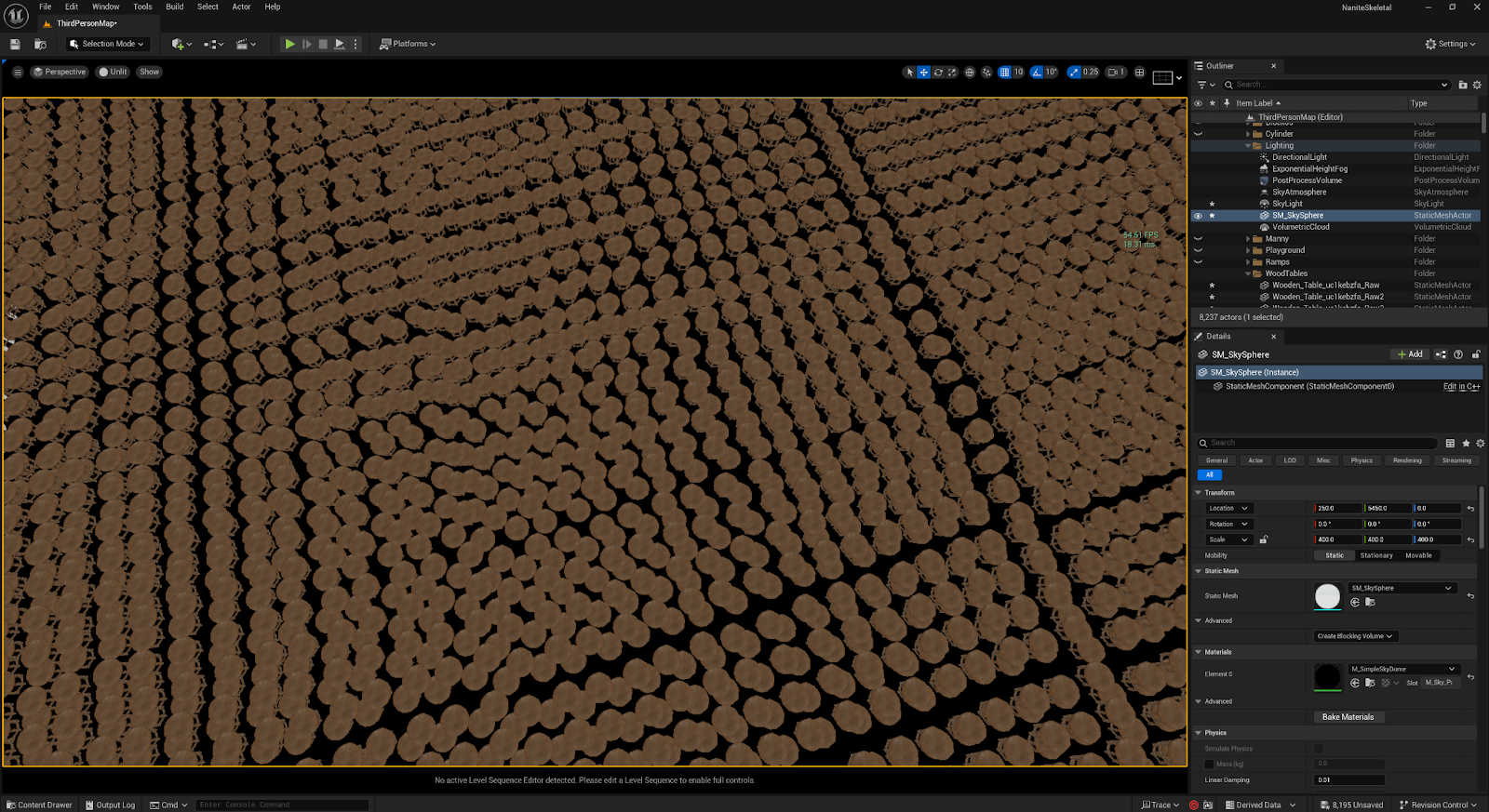Adjust camera speed button showing 1
This screenshot has width=1489, height=812.
[x=1116, y=72]
